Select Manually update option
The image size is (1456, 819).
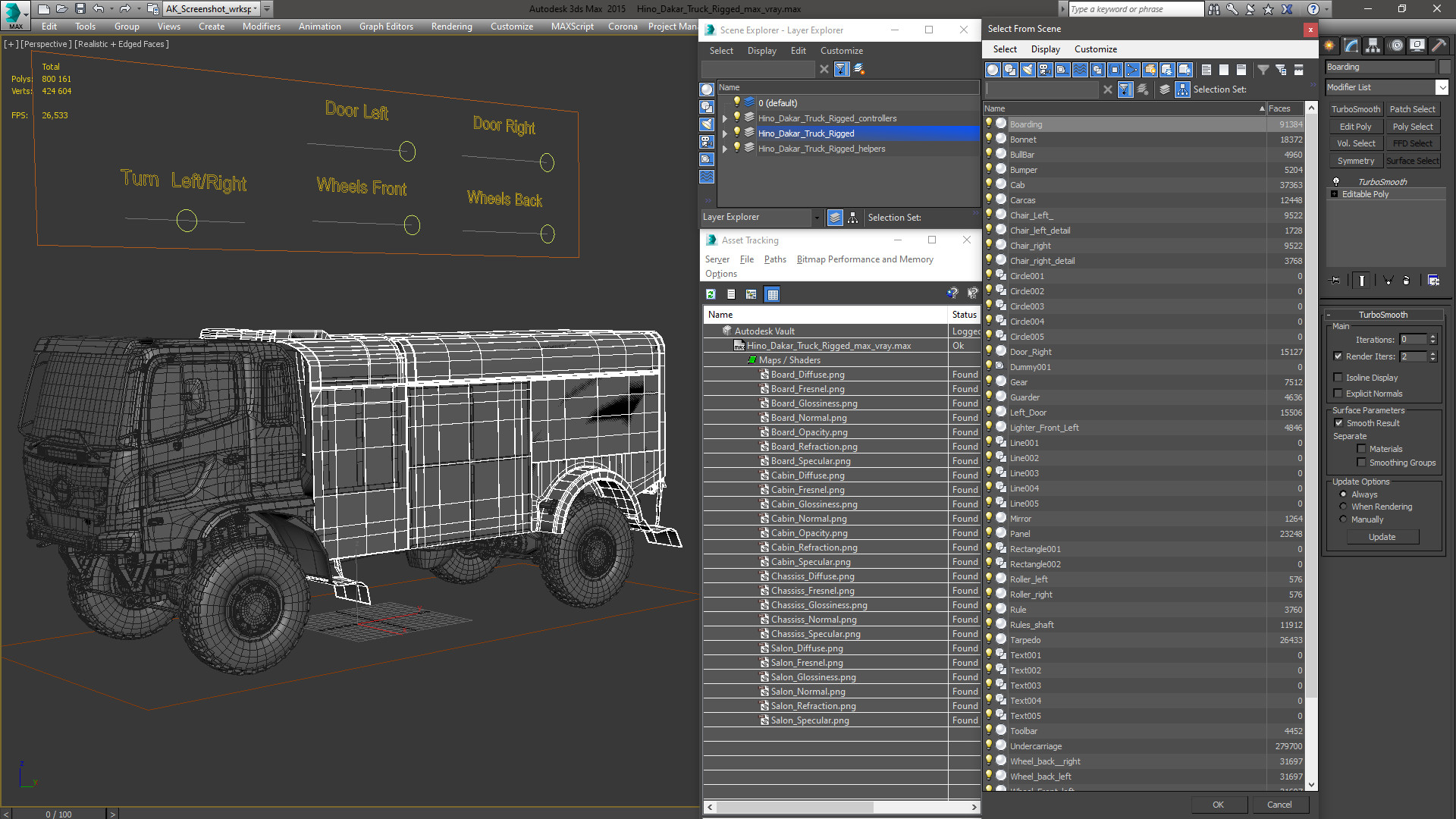point(1344,519)
